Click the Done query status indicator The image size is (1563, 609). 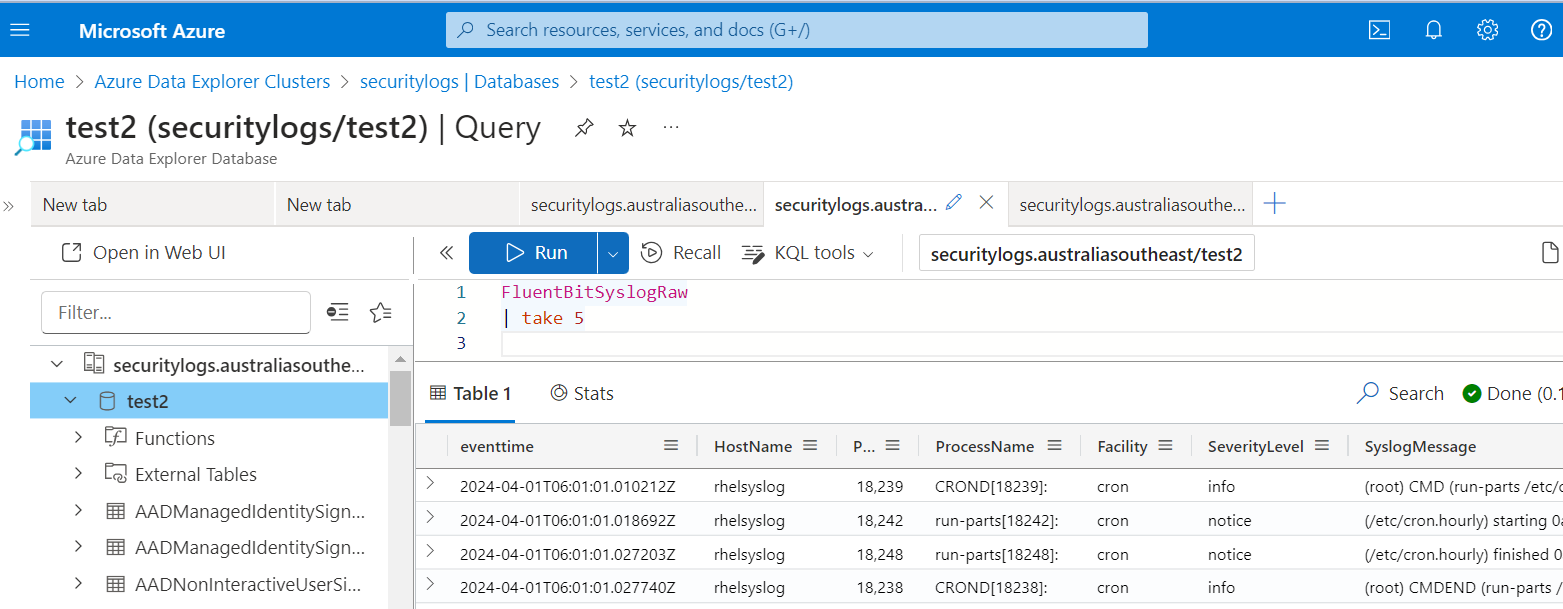click(x=1512, y=394)
